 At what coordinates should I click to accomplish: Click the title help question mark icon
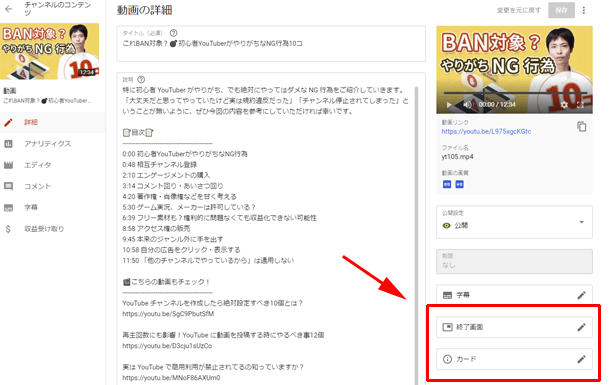coord(174,33)
